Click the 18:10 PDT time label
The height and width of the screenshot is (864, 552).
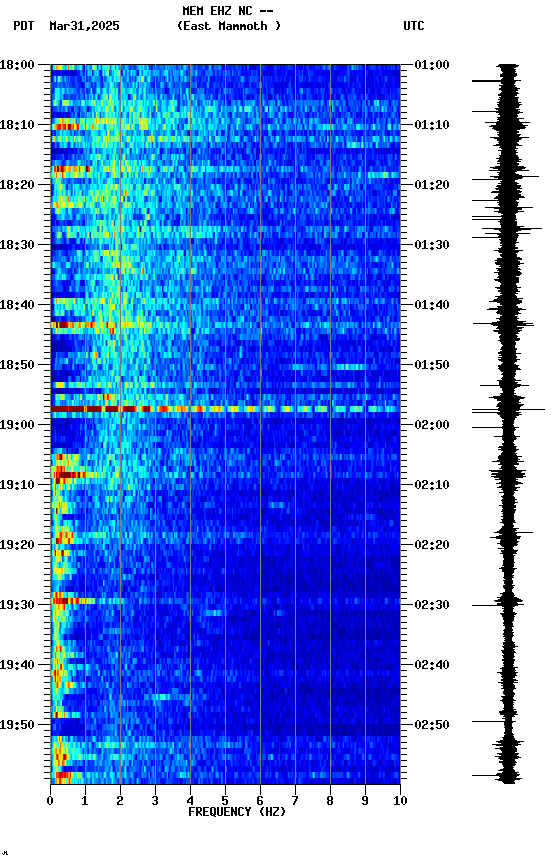(x=17, y=125)
